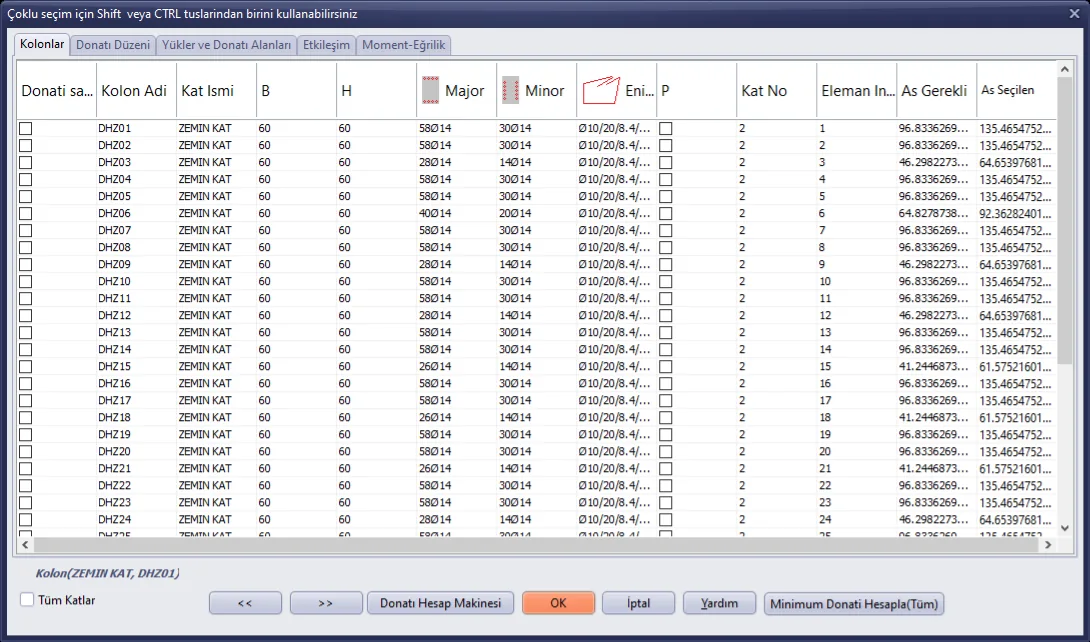The width and height of the screenshot is (1090, 642).
Task: Click the Minor column header reinforcement icon
Action: pyautogui.click(x=510, y=90)
